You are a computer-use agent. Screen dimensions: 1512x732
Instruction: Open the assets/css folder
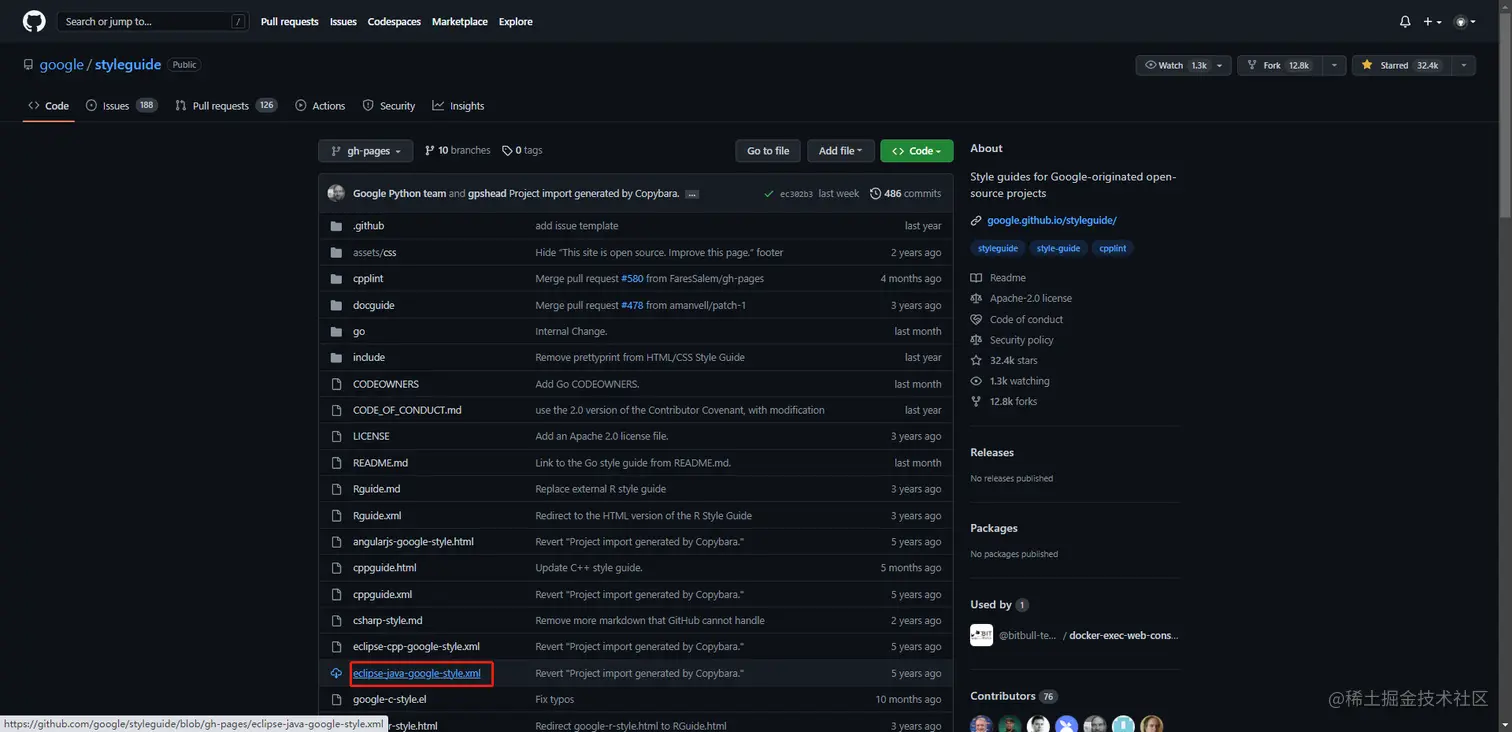coord(374,252)
